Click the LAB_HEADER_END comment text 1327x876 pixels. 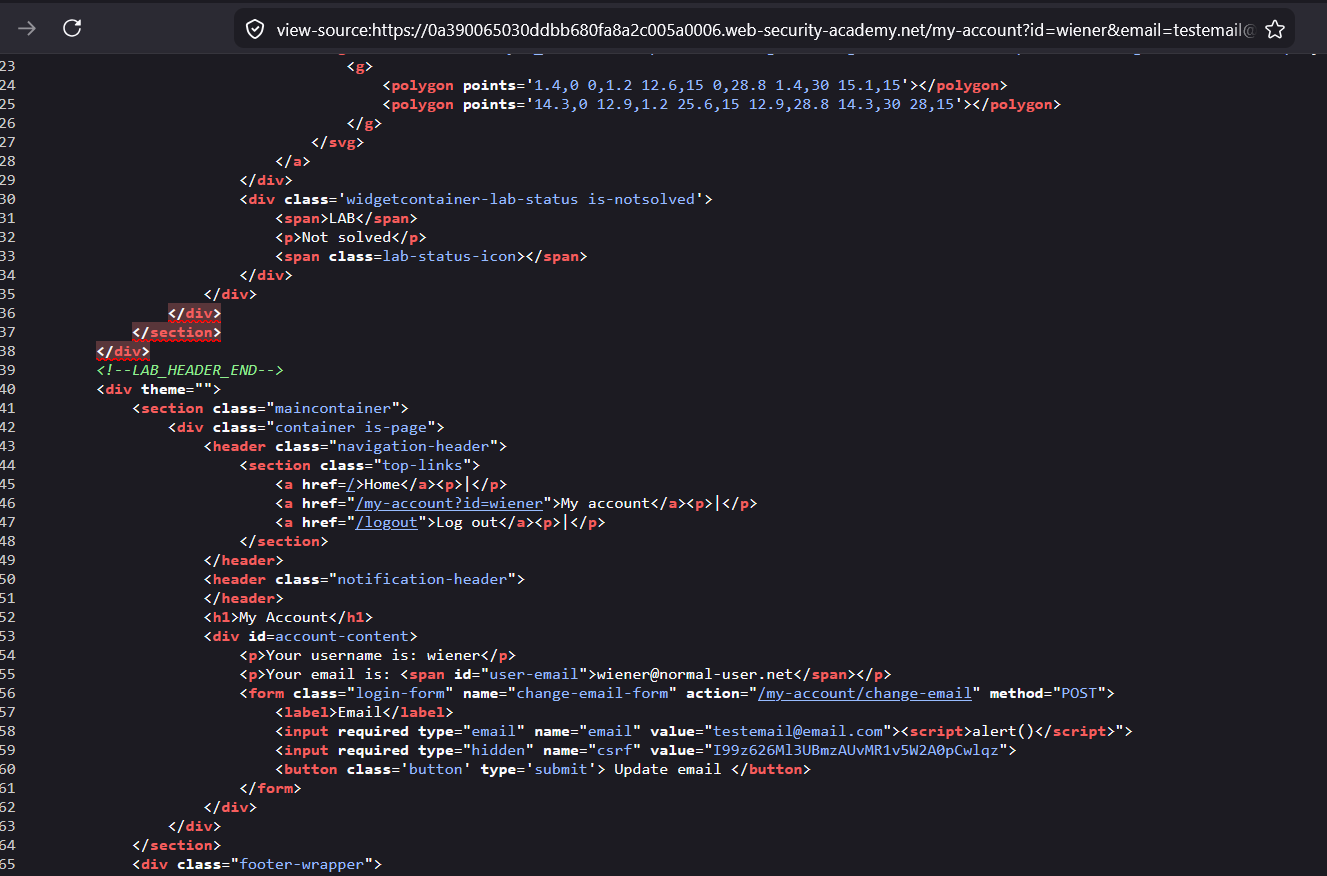tap(190, 371)
